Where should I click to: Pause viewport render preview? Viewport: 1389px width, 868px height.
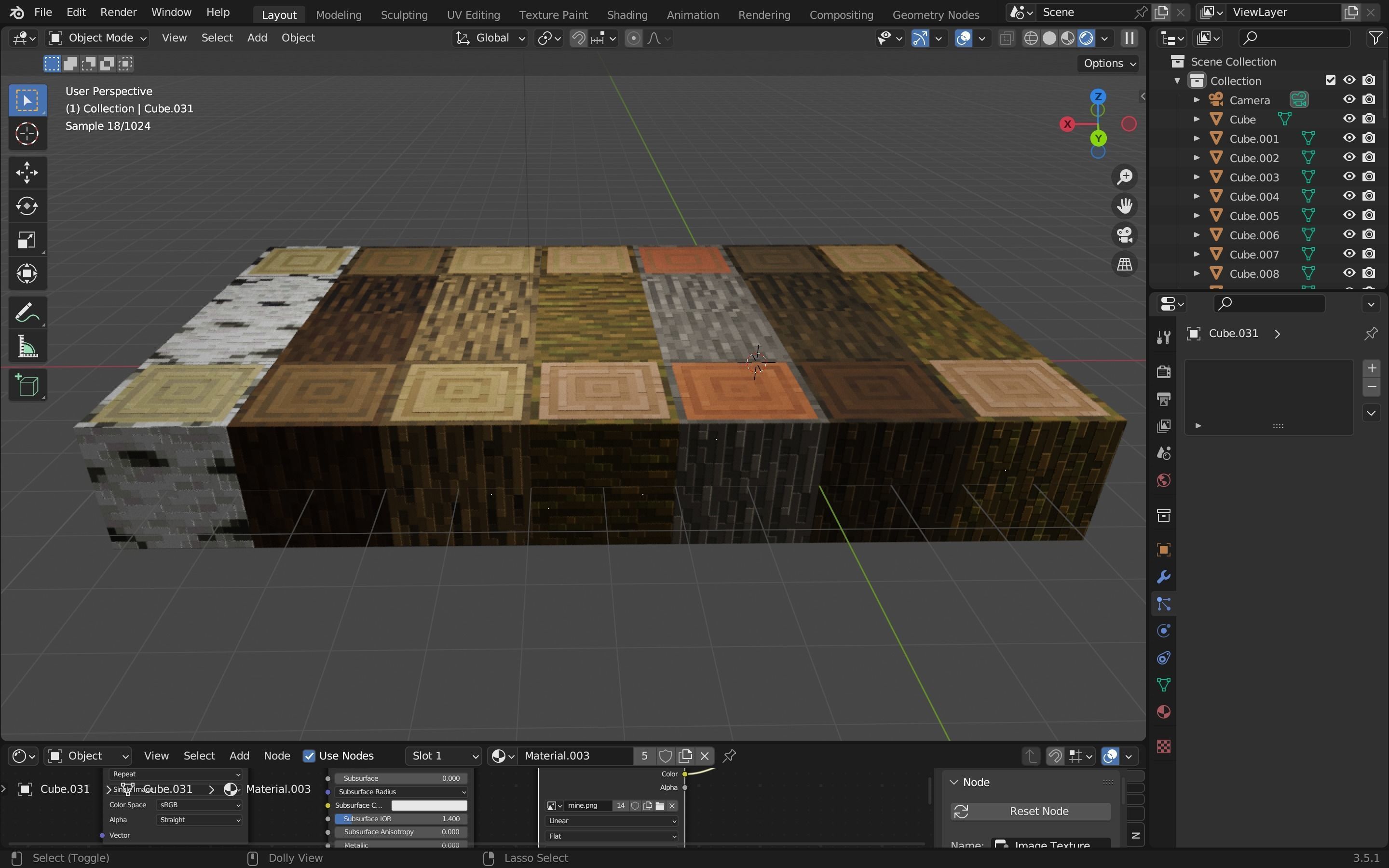[1129, 38]
